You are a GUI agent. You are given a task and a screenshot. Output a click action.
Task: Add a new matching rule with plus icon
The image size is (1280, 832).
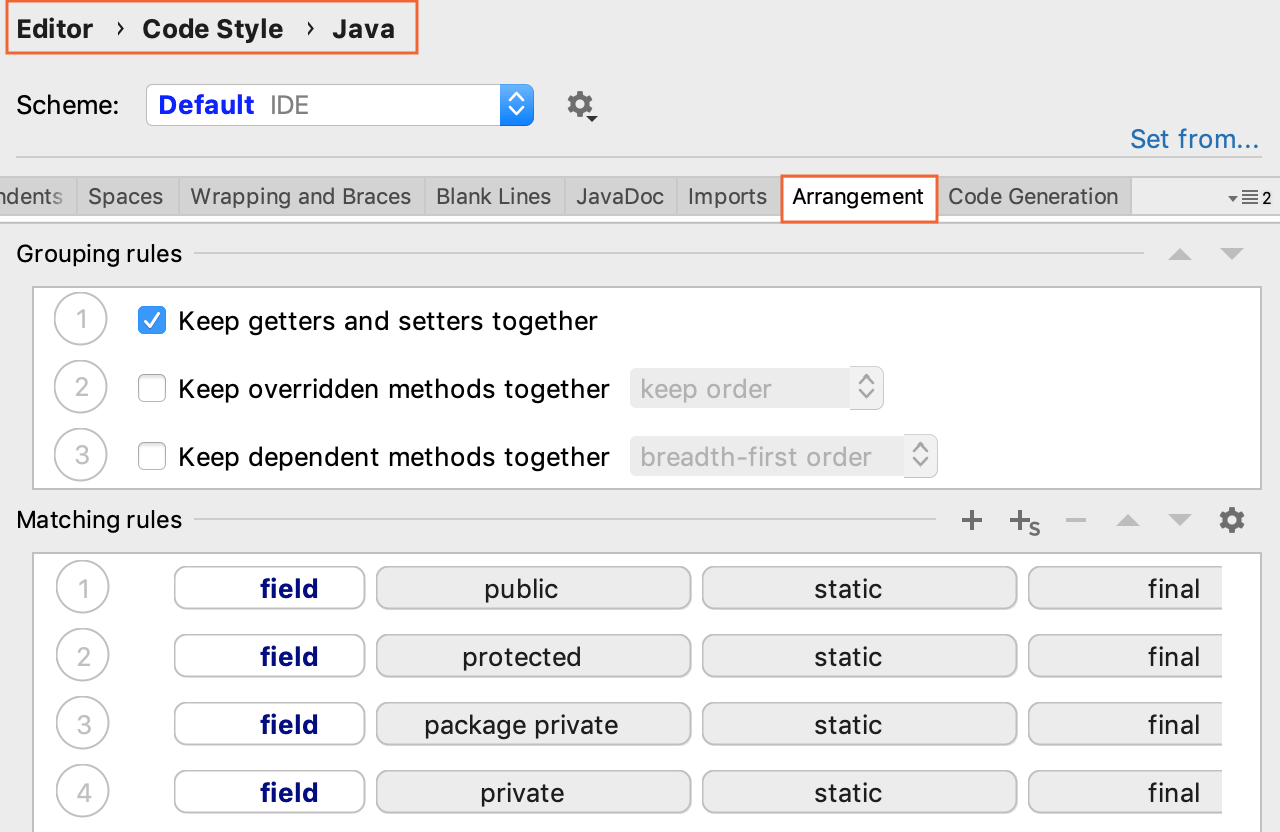(x=971, y=520)
